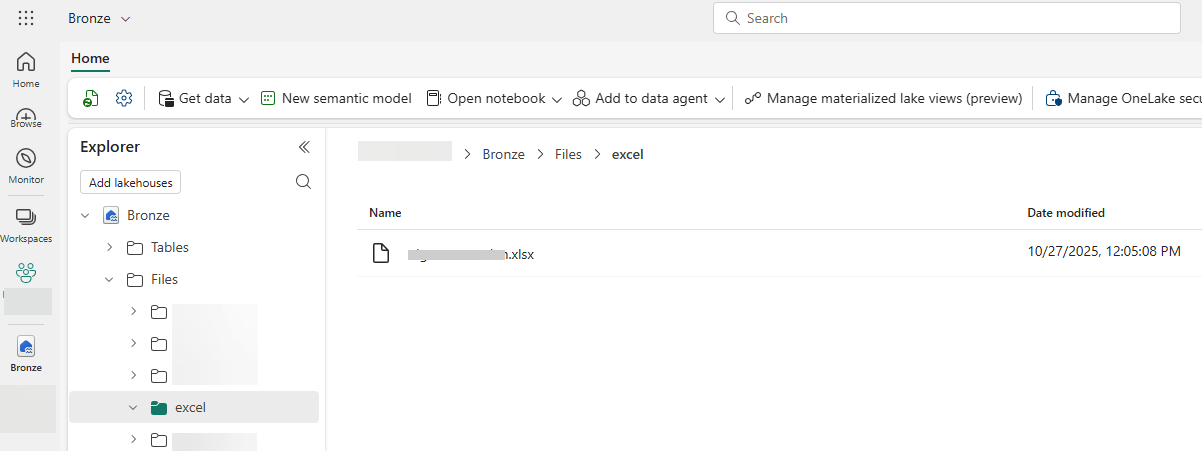Click the settings gear in toolbar

coord(124,98)
